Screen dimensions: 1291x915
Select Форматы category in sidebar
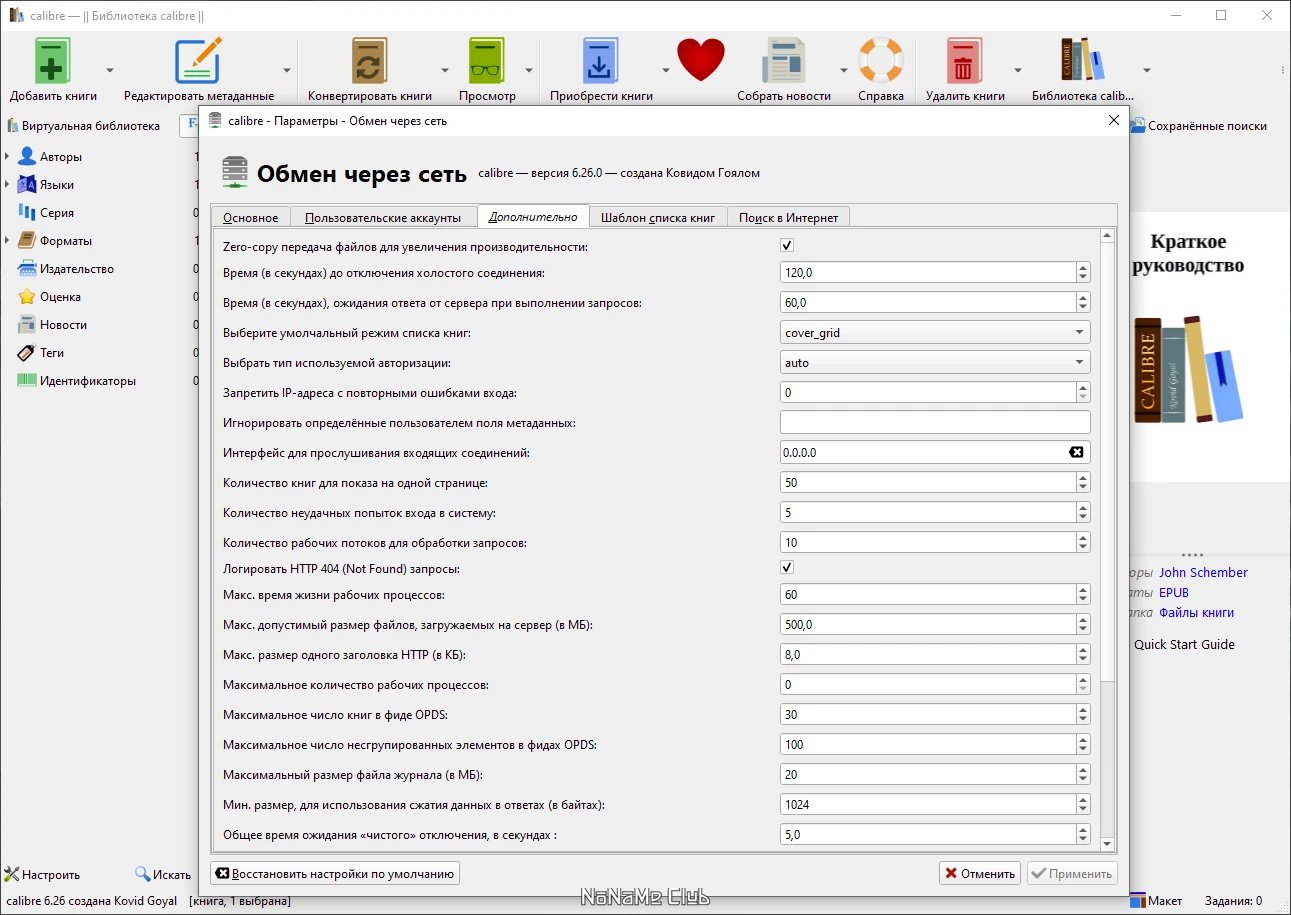point(65,241)
